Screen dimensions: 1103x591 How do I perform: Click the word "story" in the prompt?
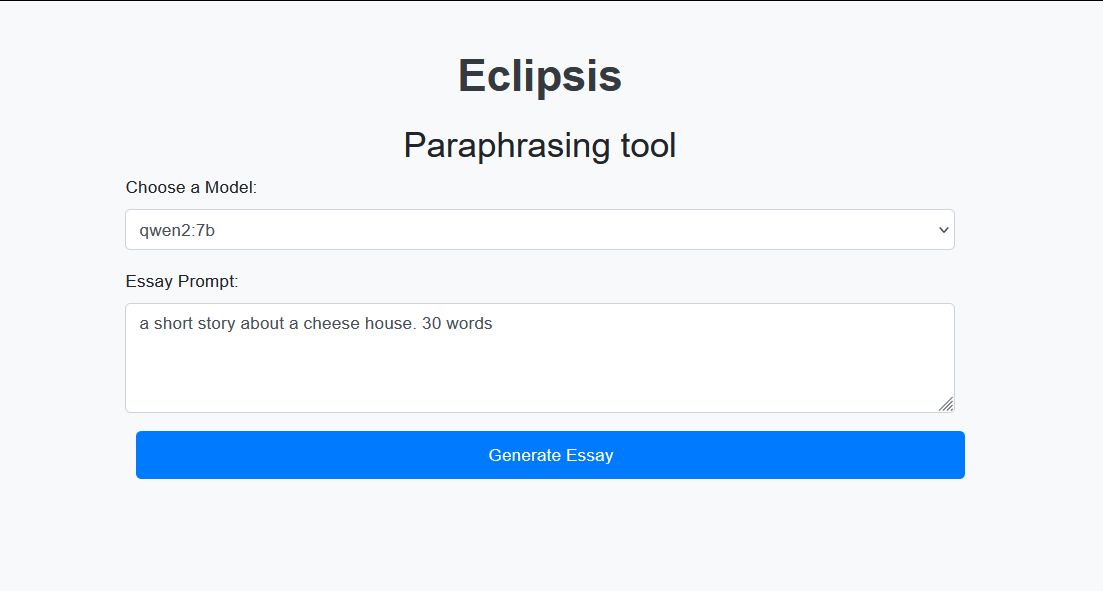[217, 324]
